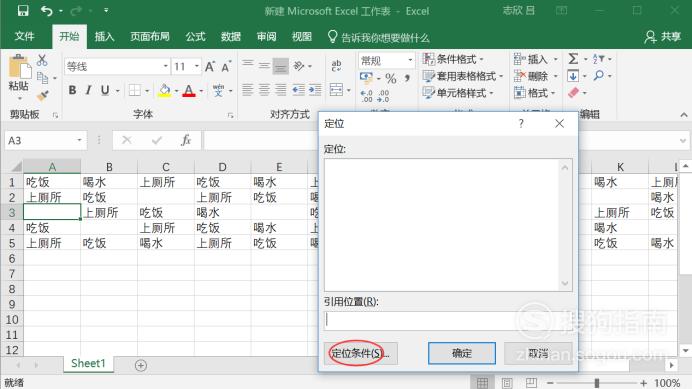The width and height of the screenshot is (692, 389).
Task: Open the font color dropdown arrow
Action: tap(201, 91)
